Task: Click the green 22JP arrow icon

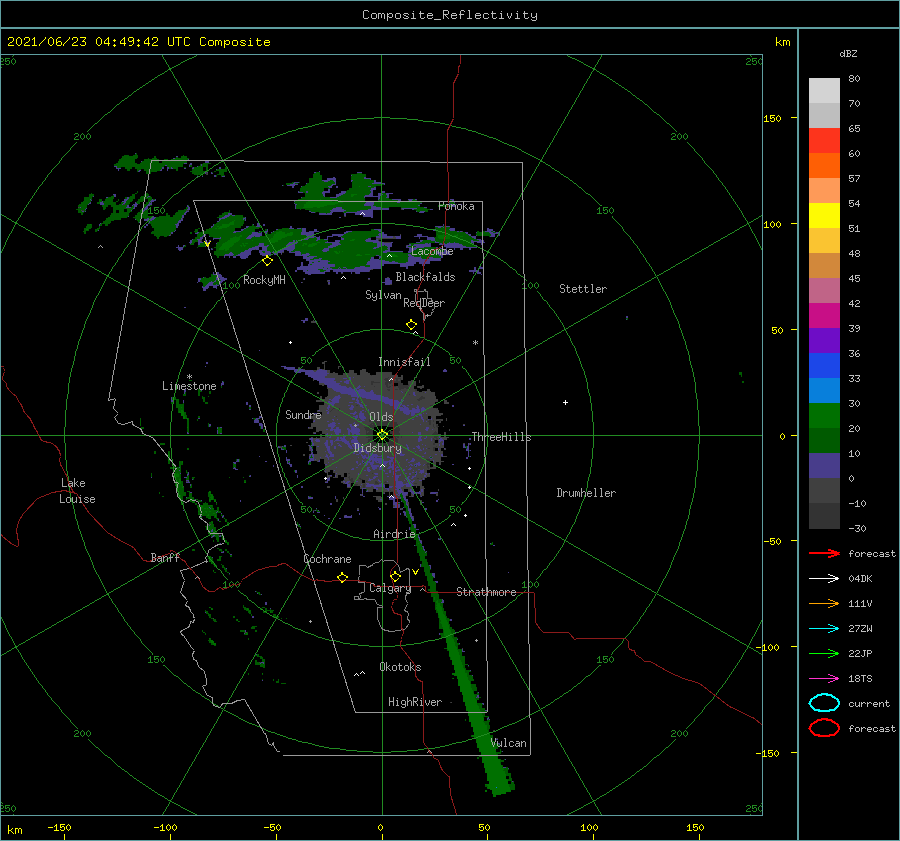Action: [824, 653]
